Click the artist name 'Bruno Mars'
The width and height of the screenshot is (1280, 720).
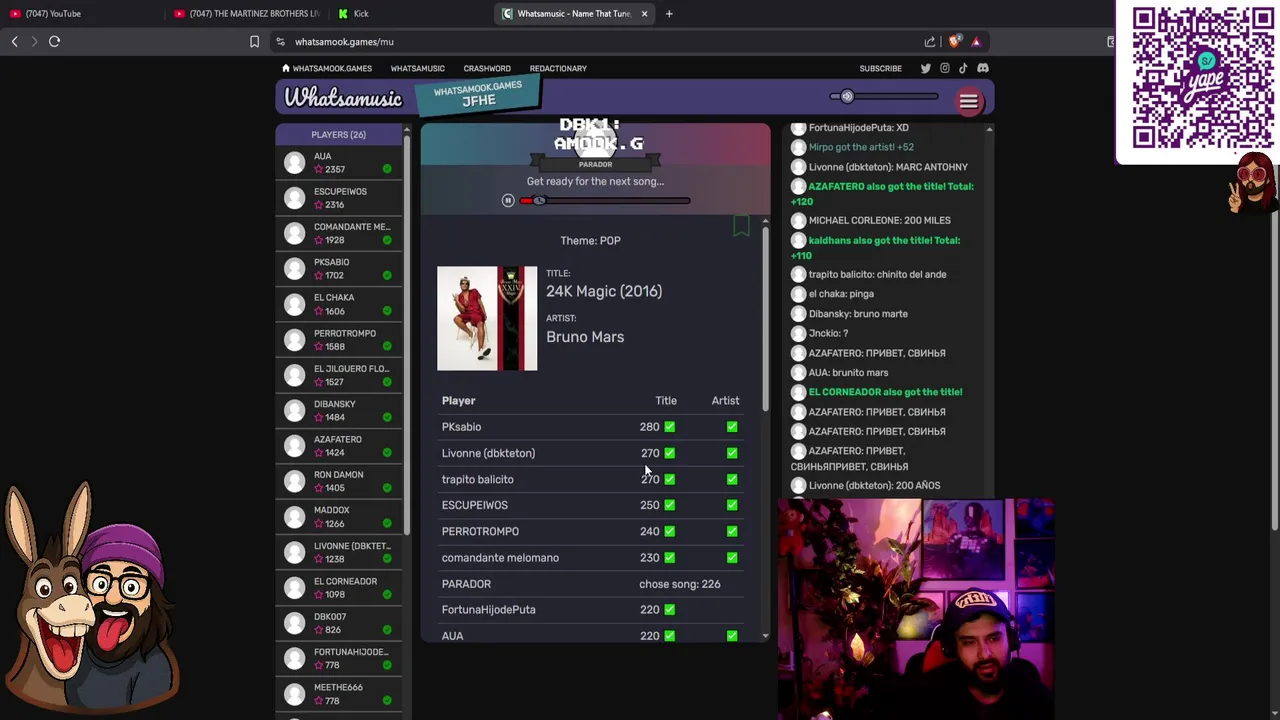pyautogui.click(x=585, y=337)
